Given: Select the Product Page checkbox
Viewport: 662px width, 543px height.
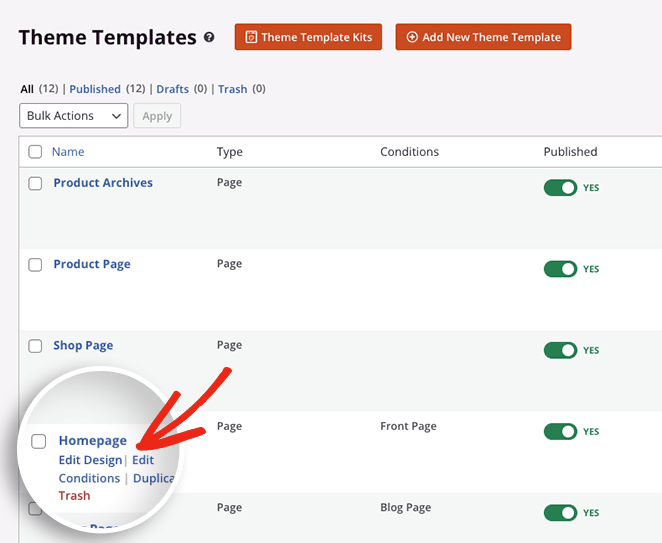Looking at the screenshot, I should pos(35,265).
